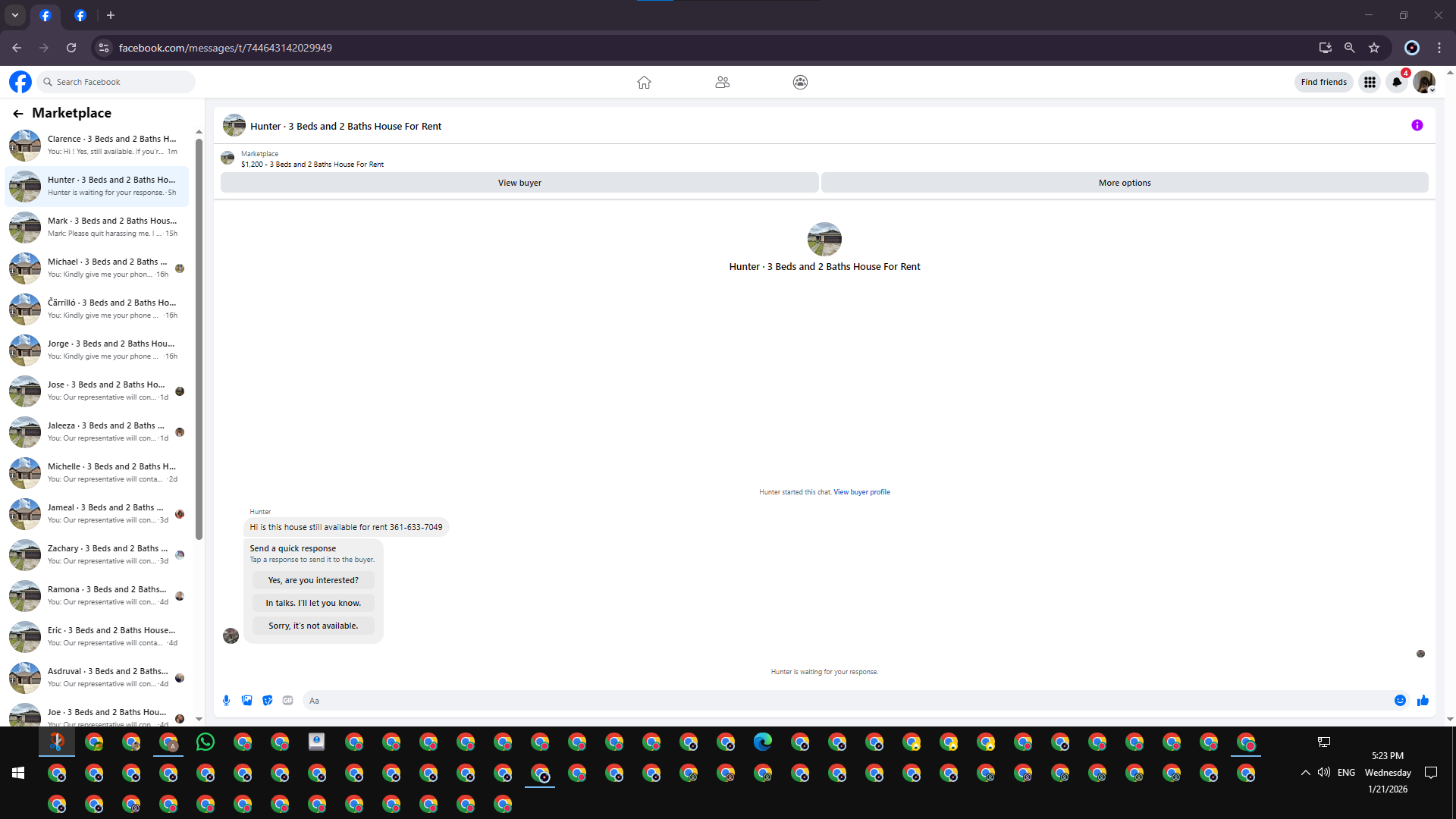
Task: Open the WhatsApp taskbar icon
Action: coord(206,742)
